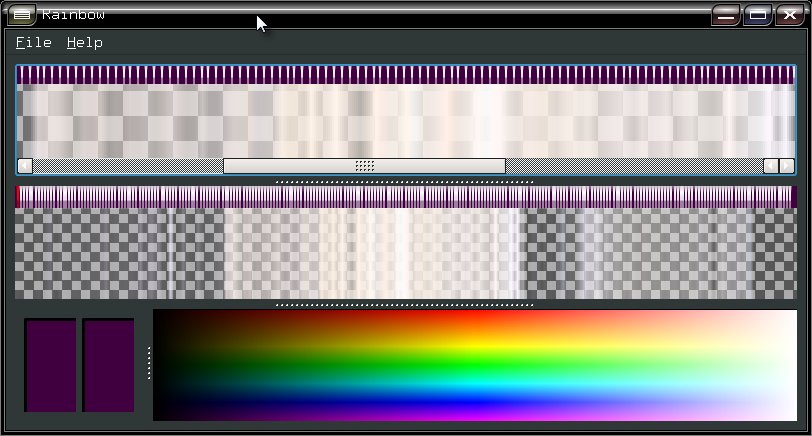Select the right purple color swatch
The width and height of the screenshot is (812, 436).
[109, 365]
